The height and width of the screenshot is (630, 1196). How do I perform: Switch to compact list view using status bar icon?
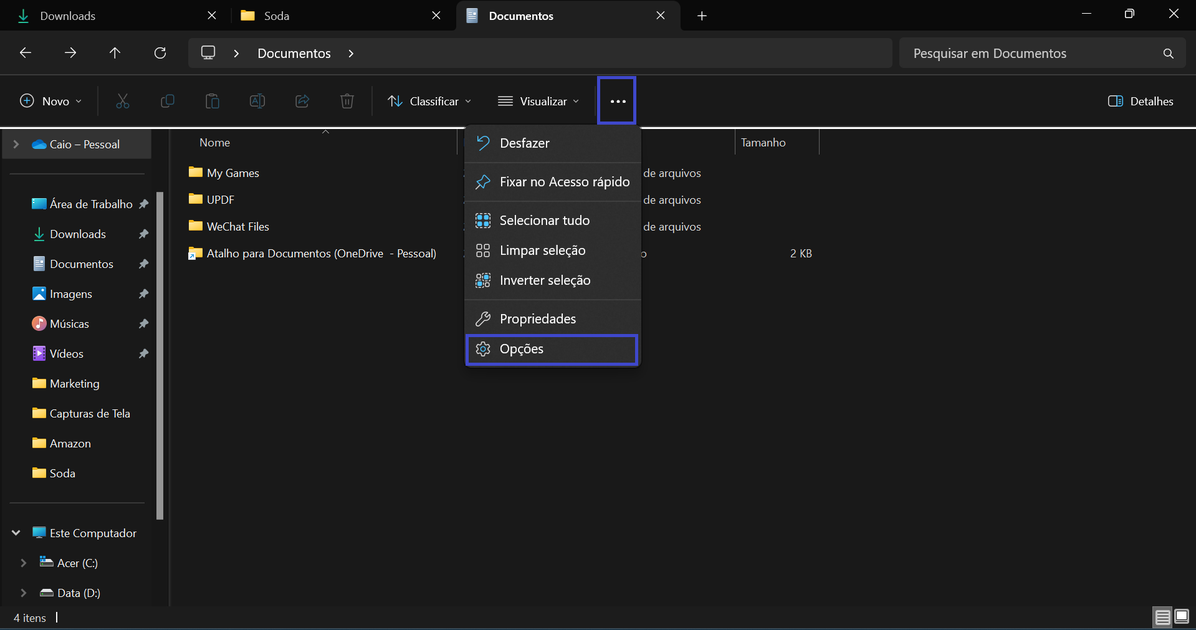(1161, 617)
